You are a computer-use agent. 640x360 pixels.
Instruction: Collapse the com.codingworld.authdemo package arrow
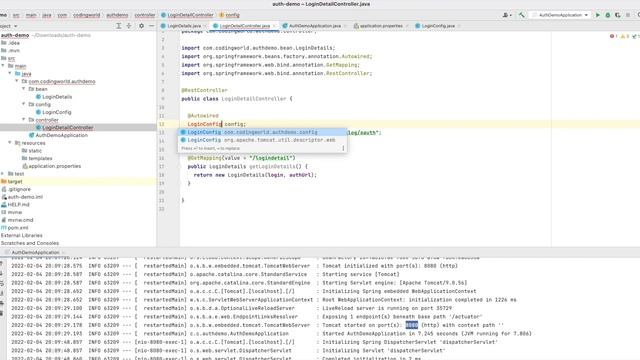pos(17,81)
